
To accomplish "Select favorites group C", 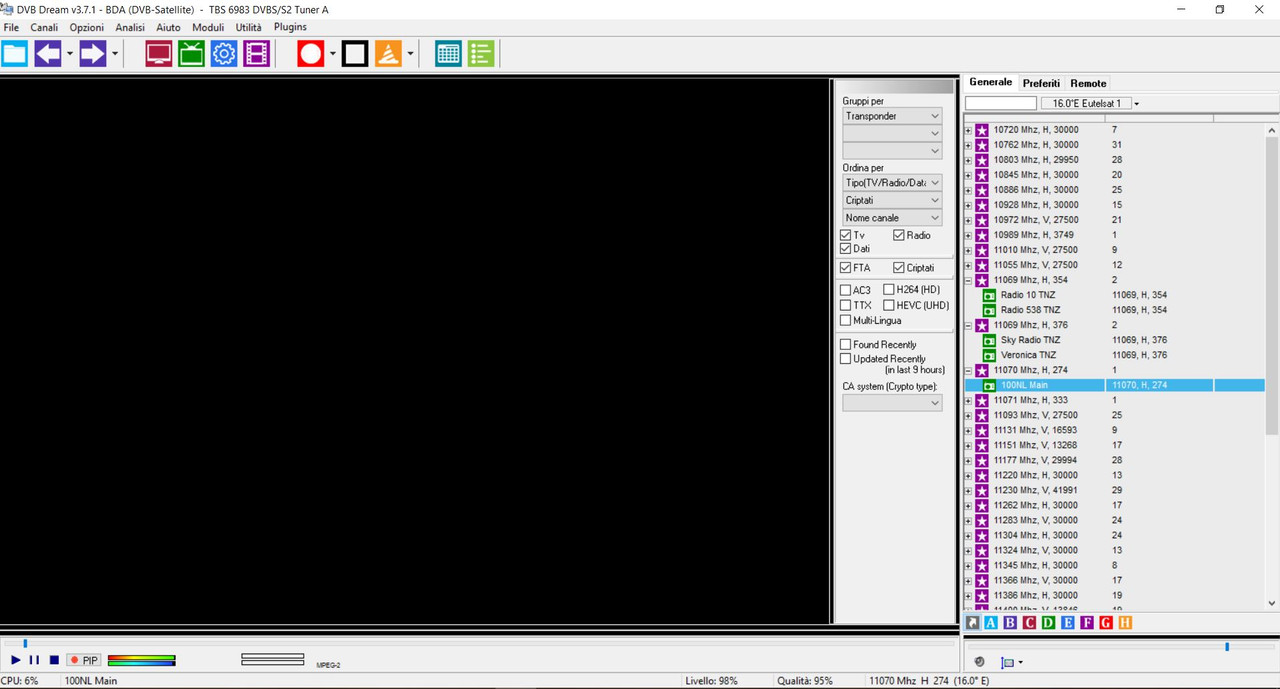I will (x=1029, y=623).
